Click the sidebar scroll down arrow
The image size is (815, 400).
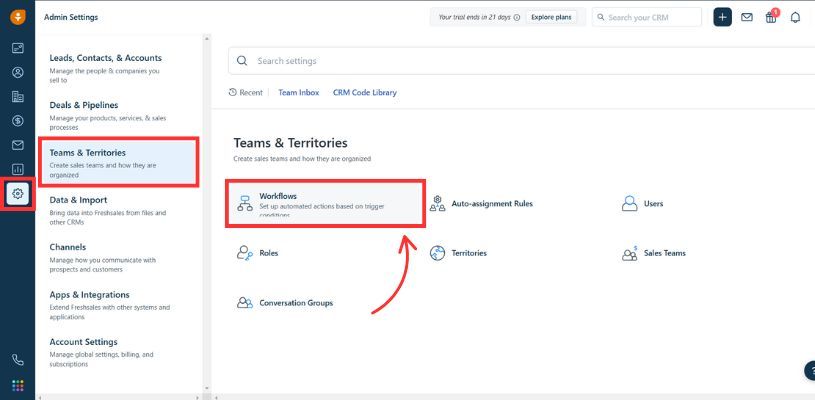pyautogui.click(x=206, y=388)
